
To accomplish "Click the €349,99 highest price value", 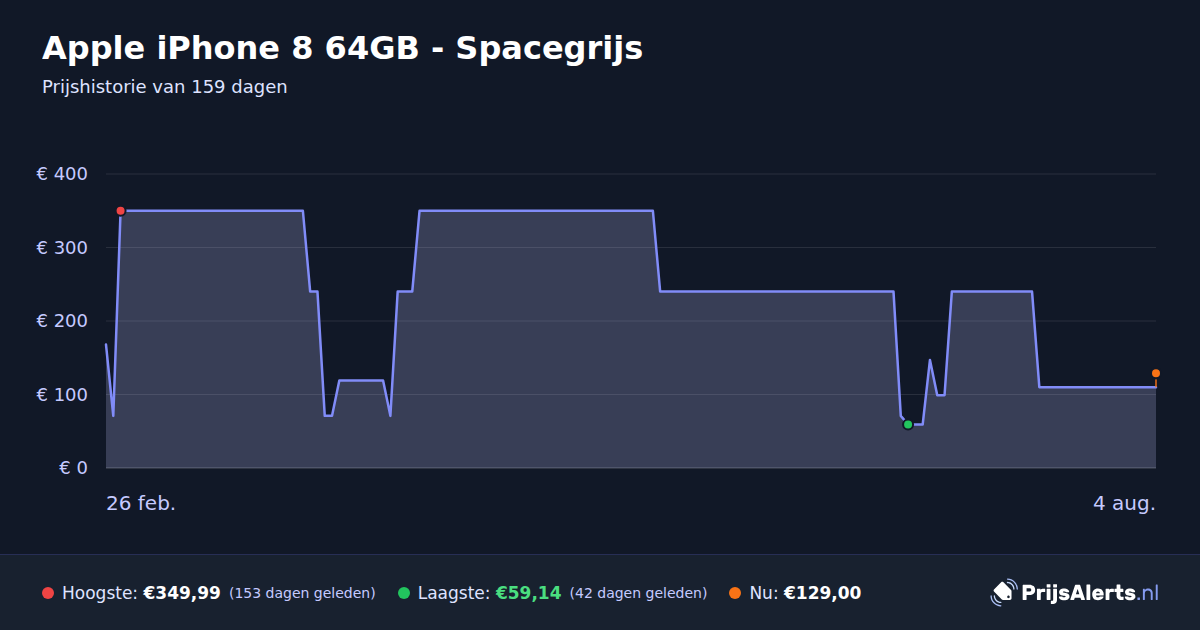I will pos(182,593).
